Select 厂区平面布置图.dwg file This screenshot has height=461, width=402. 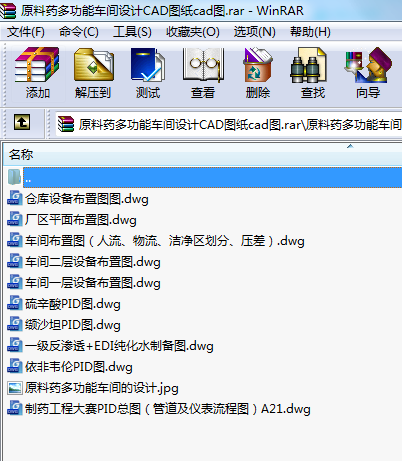click(x=80, y=220)
